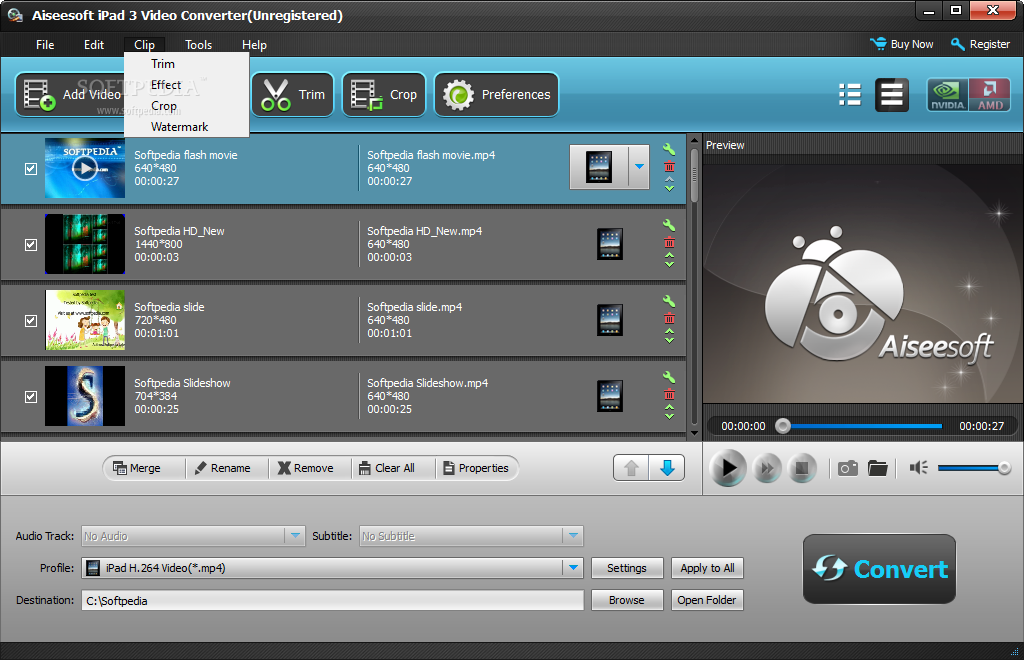Image resolution: width=1024 pixels, height=660 pixels.
Task: Play the preview video
Action: (728, 468)
